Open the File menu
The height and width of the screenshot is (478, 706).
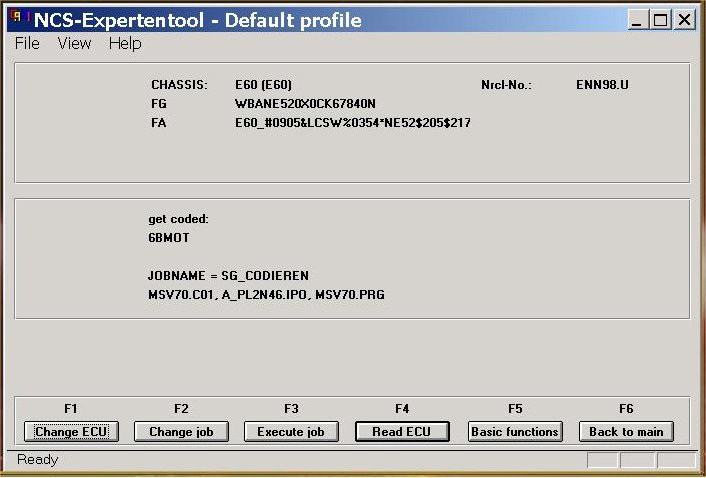[x=27, y=44]
